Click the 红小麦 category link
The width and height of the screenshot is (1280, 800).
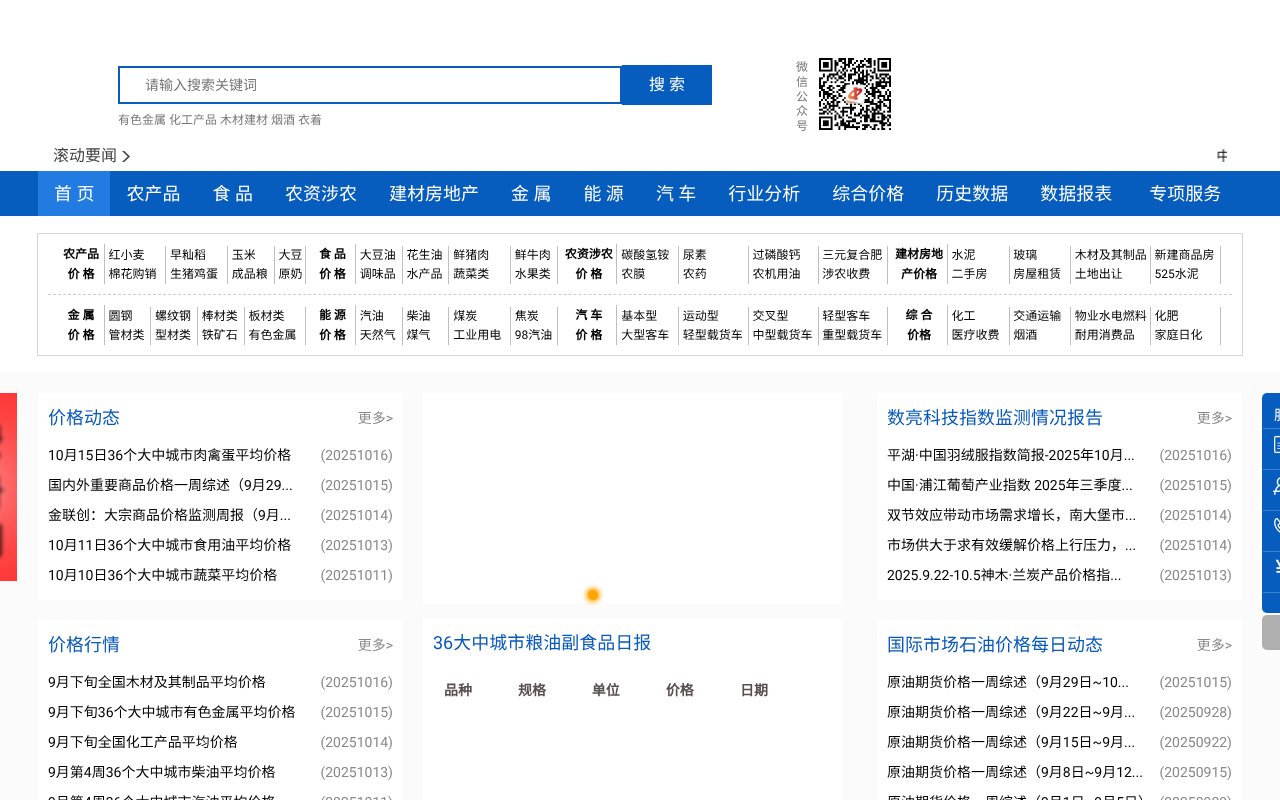(x=128, y=254)
